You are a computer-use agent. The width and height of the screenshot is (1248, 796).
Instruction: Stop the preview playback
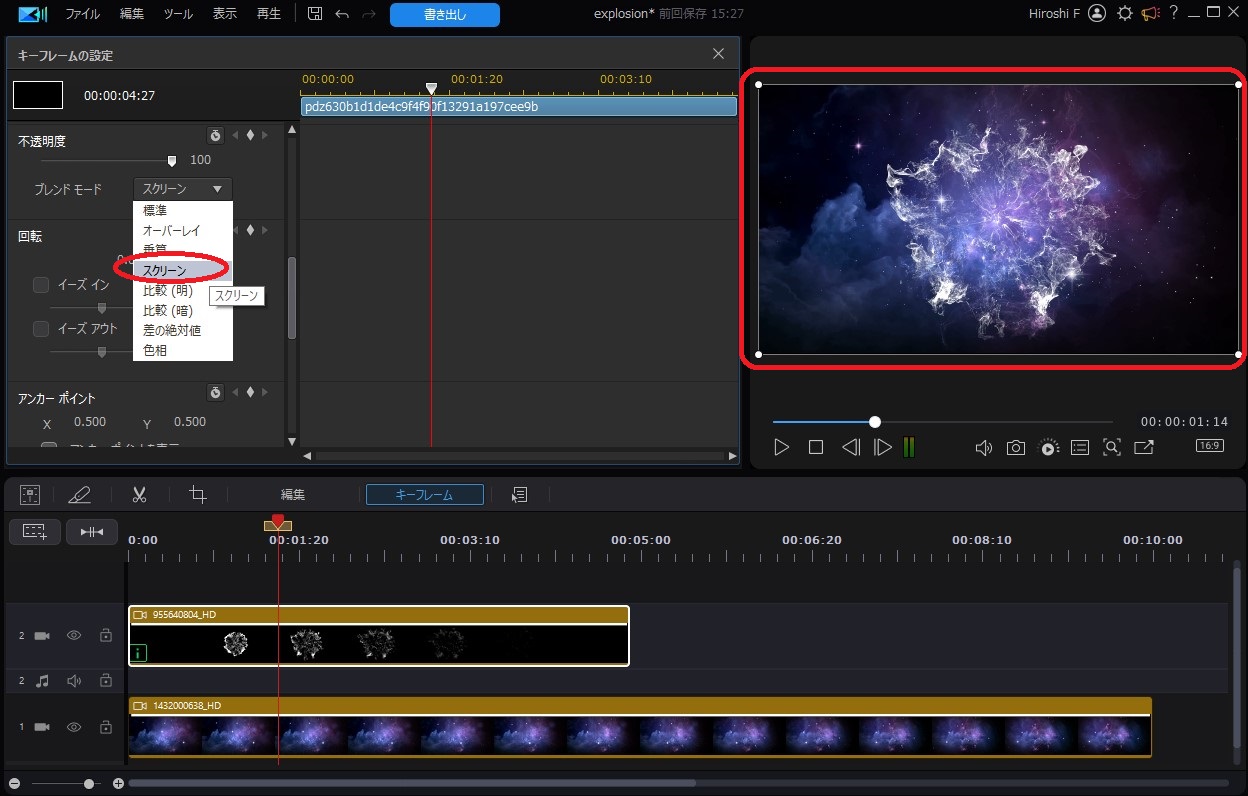pyautogui.click(x=816, y=447)
